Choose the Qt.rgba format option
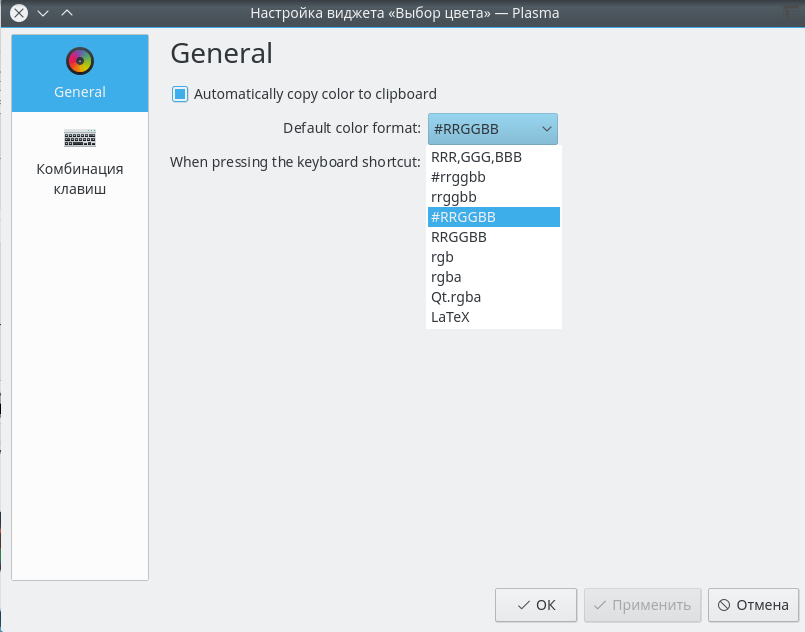This screenshot has height=632, width=805. (493, 297)
